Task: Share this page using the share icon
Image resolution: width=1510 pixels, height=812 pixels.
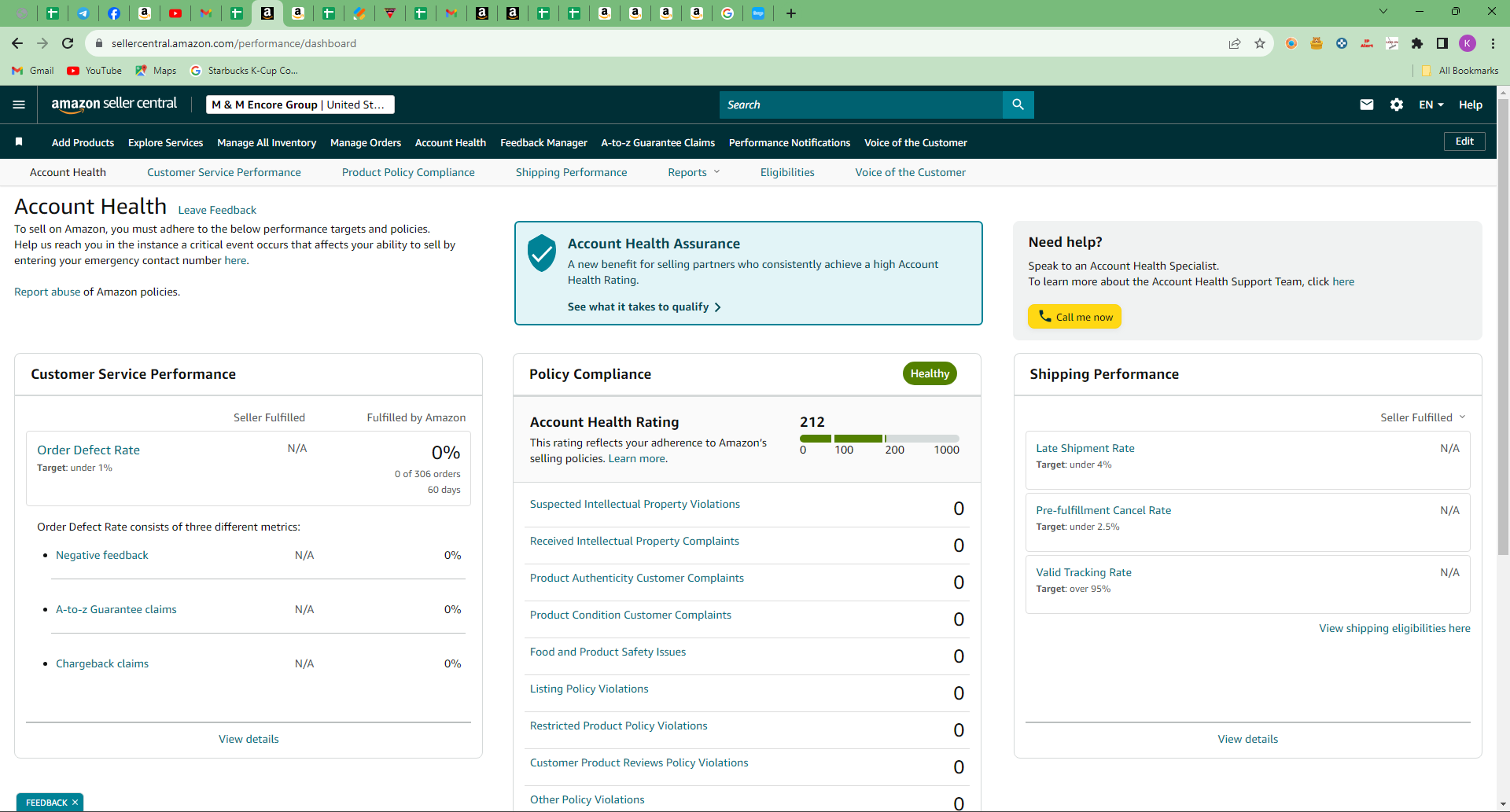Action: (1235, 43)
